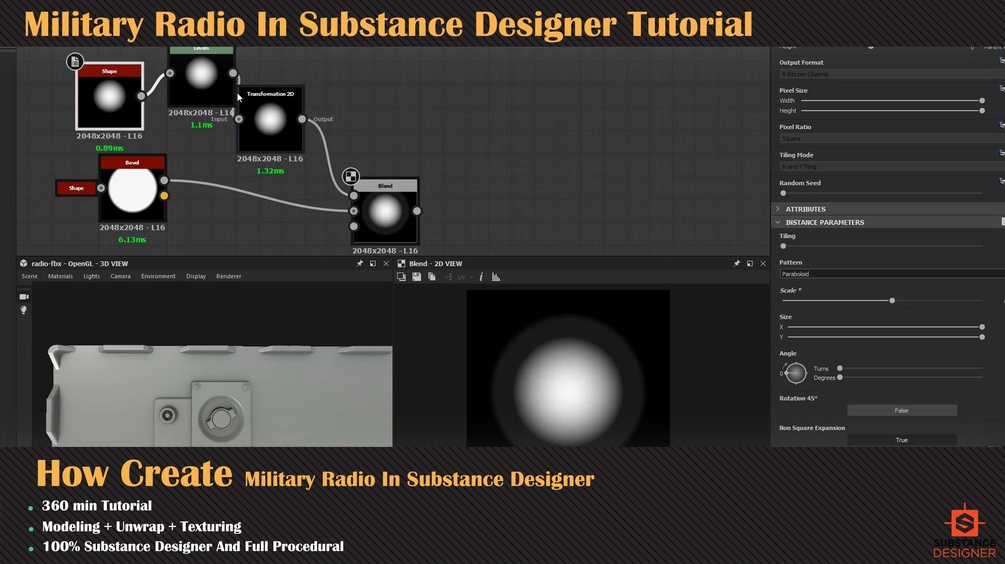Viewport: 1005px width, 564px height.
Task: Click the Angle Degrees slider handle
Action: tap(840, 377)
